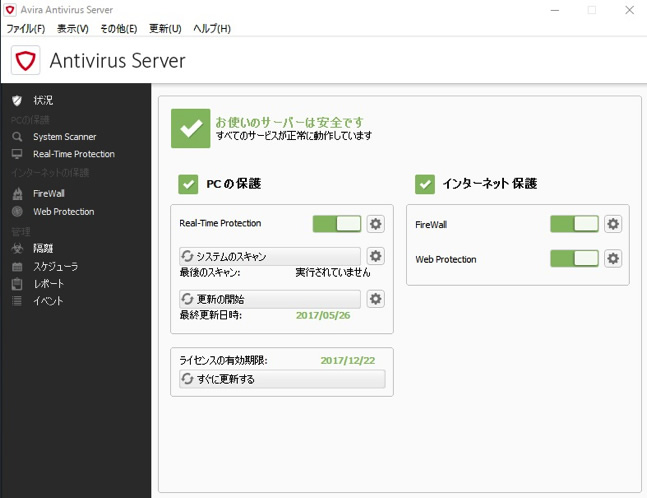Viewport: 647px width, 498px height.
Task: Click the FireWall label in main panel
Action: point(431,225)
